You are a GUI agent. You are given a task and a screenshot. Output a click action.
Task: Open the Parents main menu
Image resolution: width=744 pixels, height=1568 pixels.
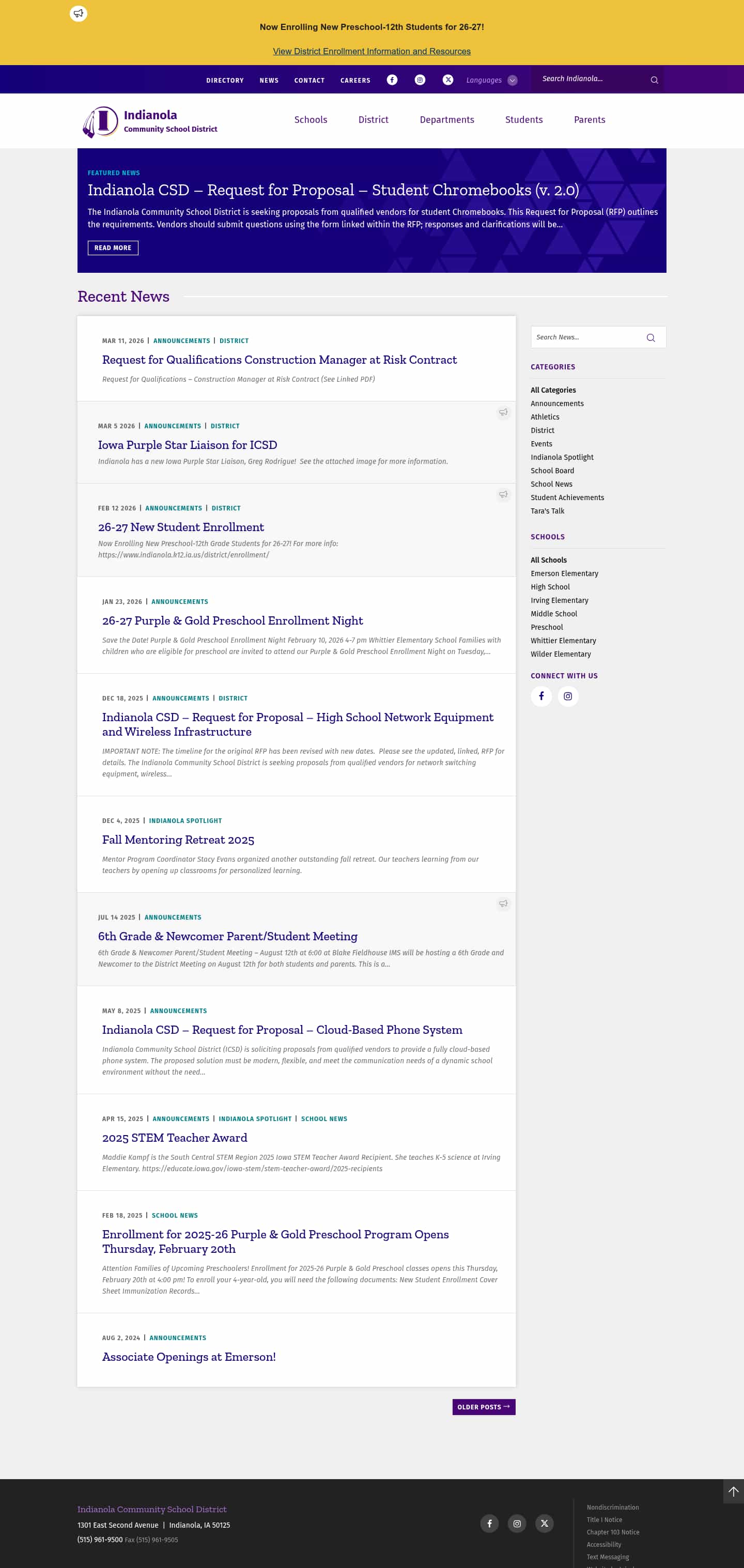coord(590,120)
